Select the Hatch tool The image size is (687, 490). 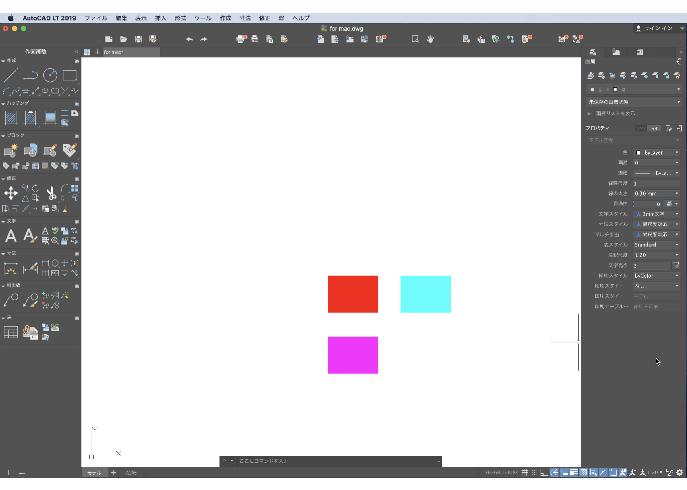[x=11, y=118]
